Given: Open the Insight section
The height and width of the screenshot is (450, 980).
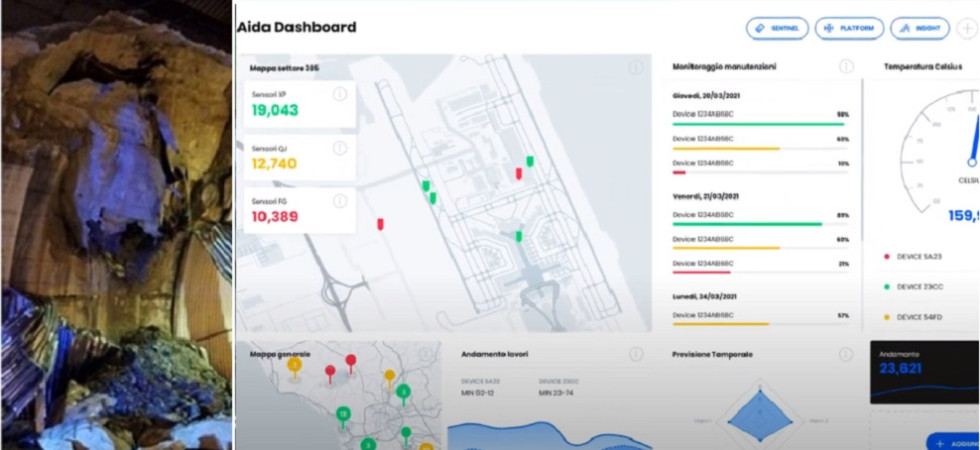Looking at the screenshot, I should [919, 28].
